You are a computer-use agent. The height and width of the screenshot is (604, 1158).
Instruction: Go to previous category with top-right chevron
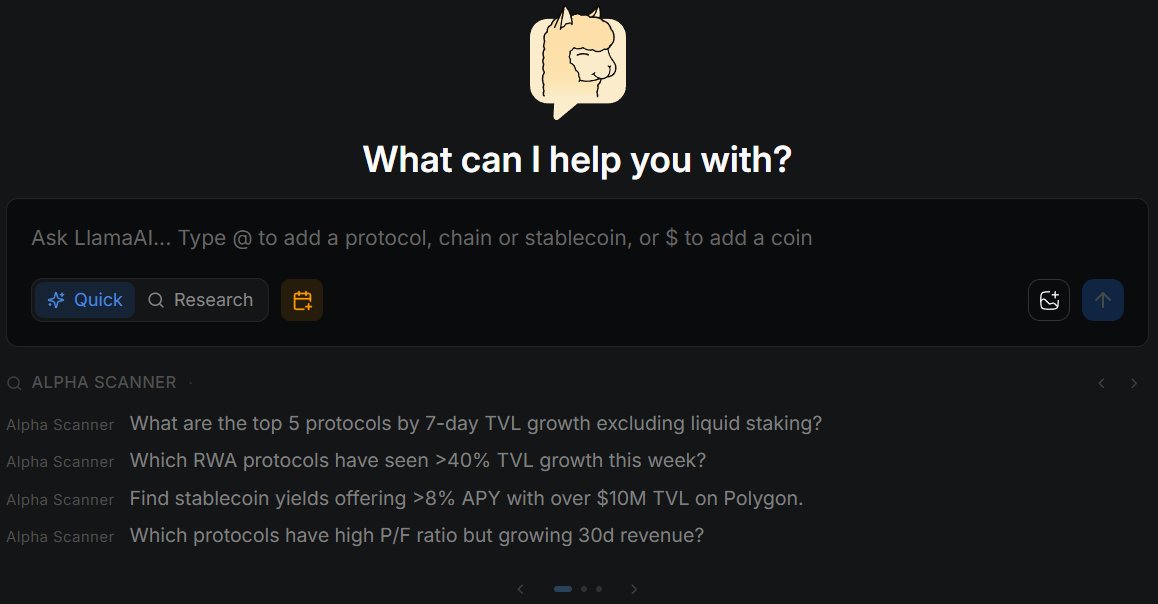tap(1102, 383)
